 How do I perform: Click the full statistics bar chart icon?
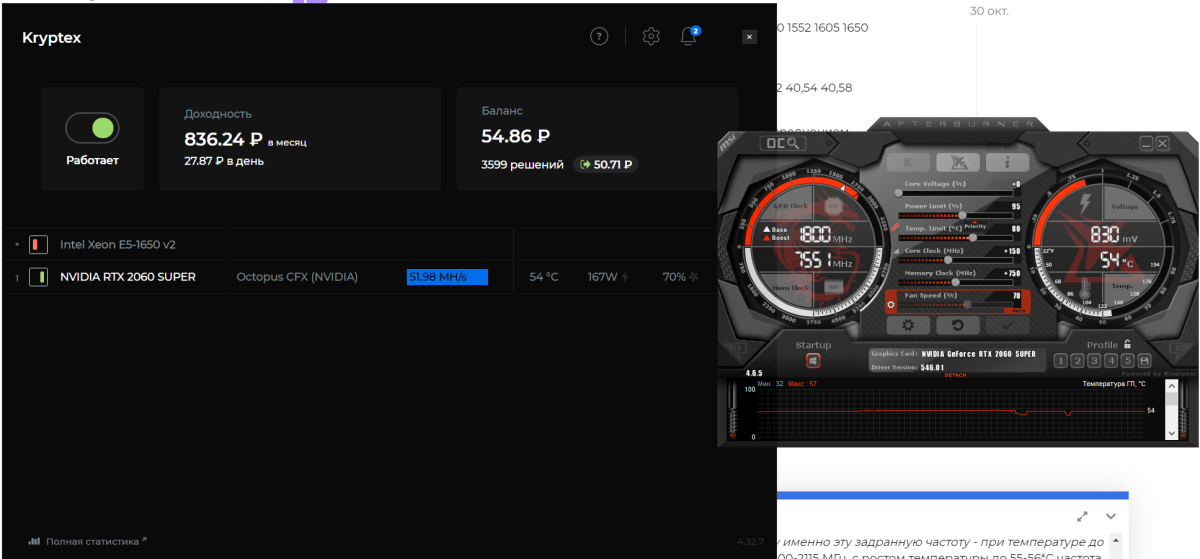pyautogui.click(x=34, y=541)
